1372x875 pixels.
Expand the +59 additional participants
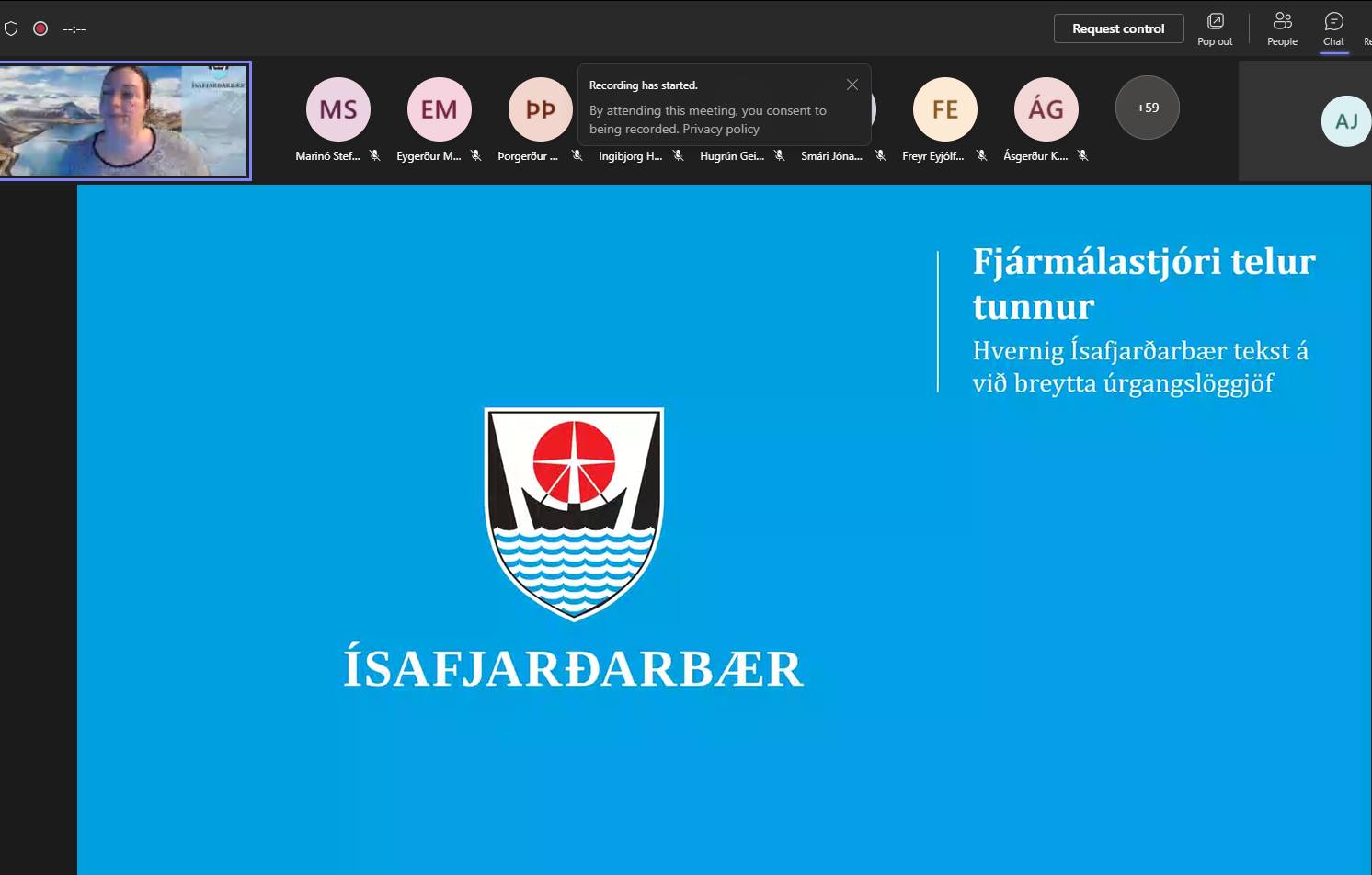pos(1148,108)
